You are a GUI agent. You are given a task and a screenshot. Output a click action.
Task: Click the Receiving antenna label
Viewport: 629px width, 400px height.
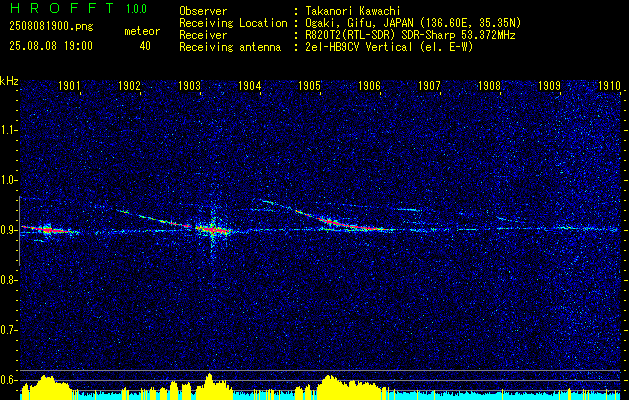(x=230, y=47)
